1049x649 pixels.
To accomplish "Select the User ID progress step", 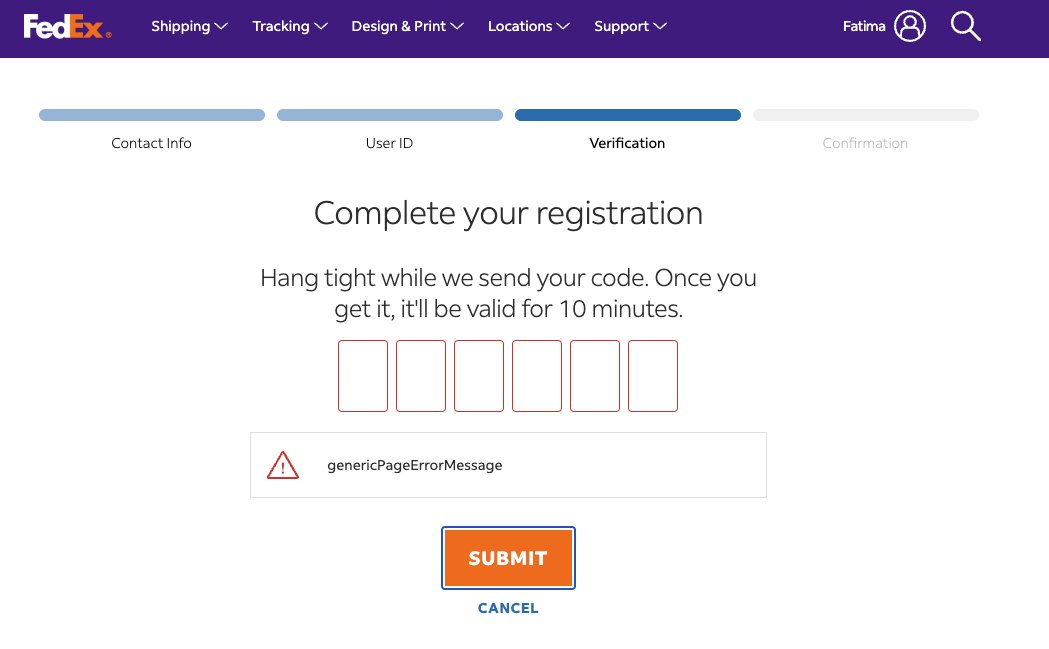I will (x=389, y=143).
